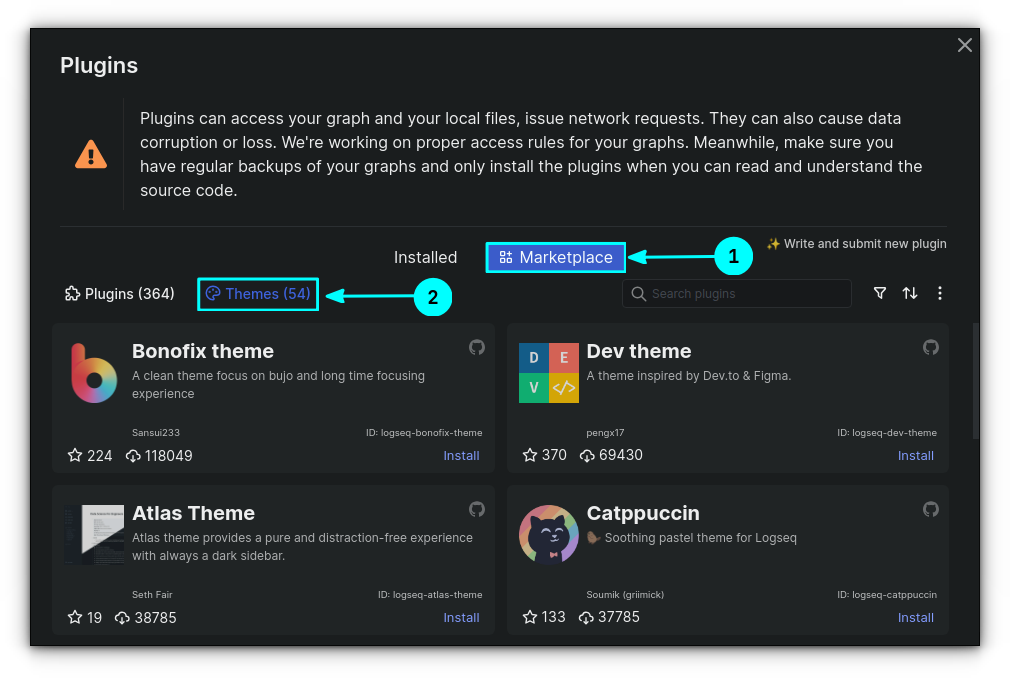Click GitHub icon on Catppuccin card
This screenshot has height=678, width=1010.
[x=931, y=509]
